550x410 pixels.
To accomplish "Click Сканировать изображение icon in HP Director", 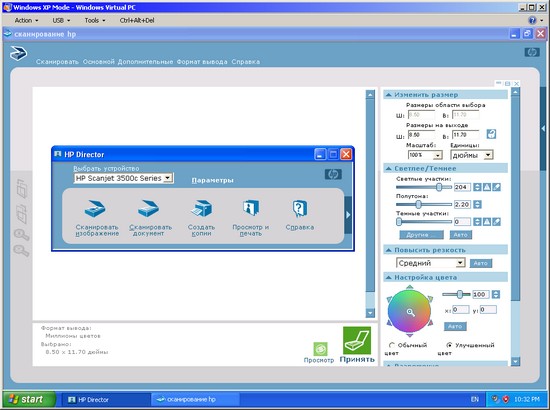I will pos(95,209).
